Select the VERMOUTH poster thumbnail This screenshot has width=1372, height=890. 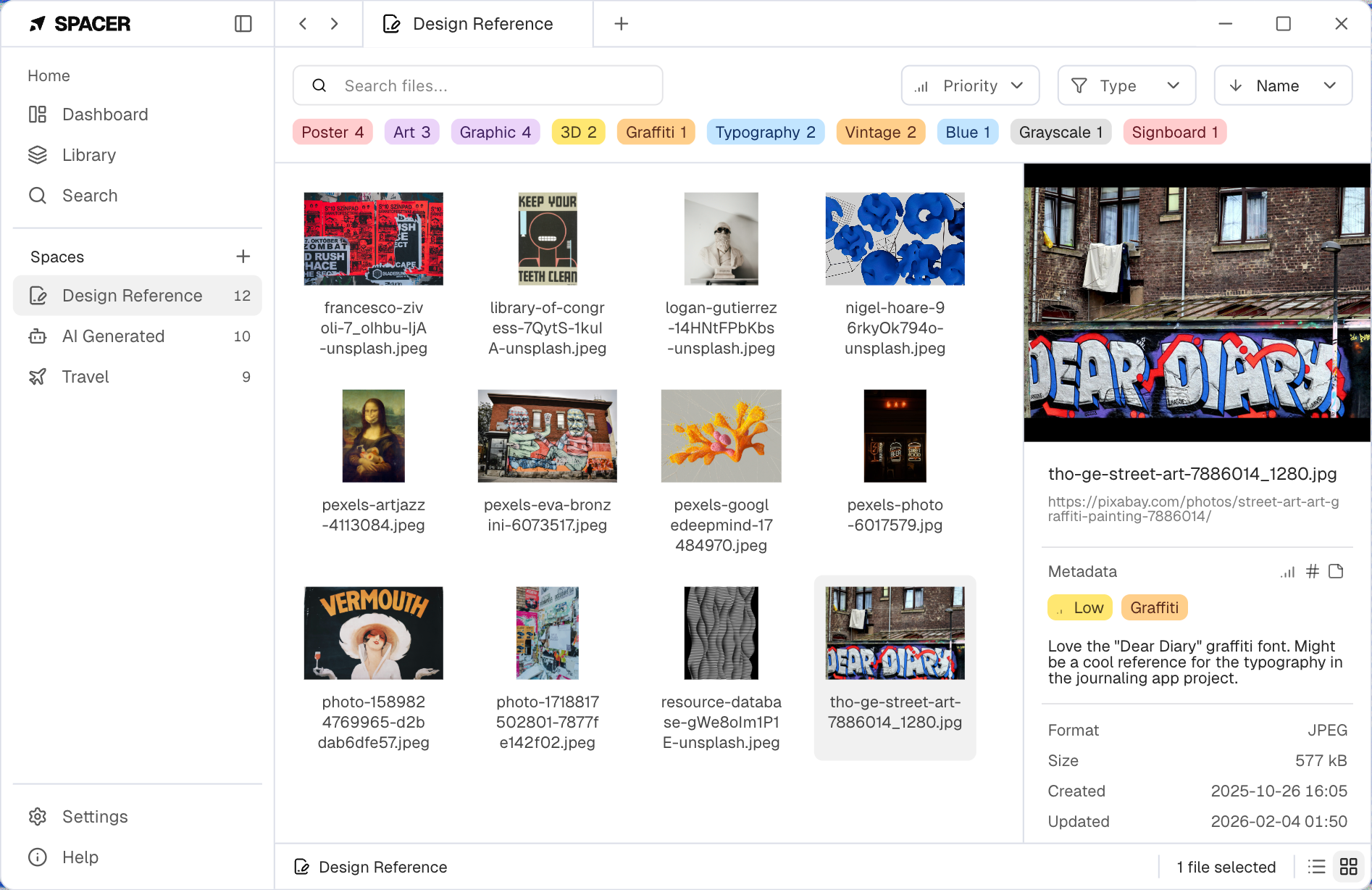[x=373, y=633]
